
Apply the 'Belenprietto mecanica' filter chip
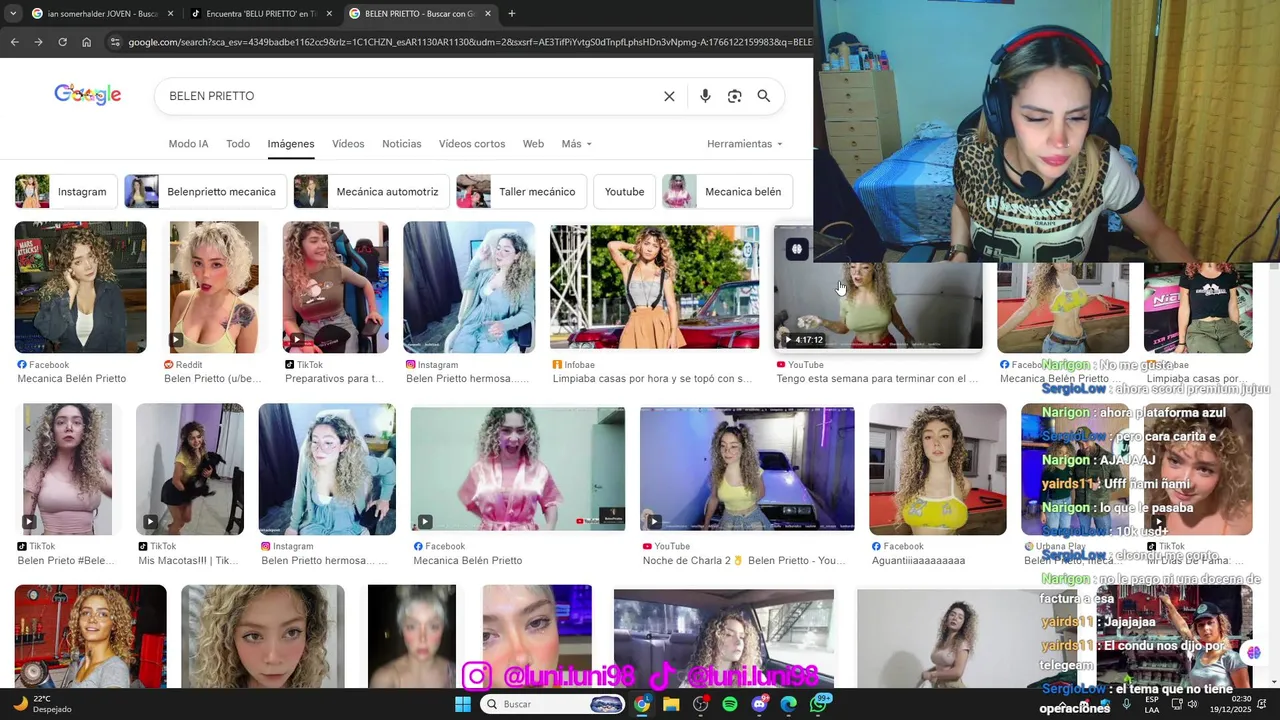(205, 191)
